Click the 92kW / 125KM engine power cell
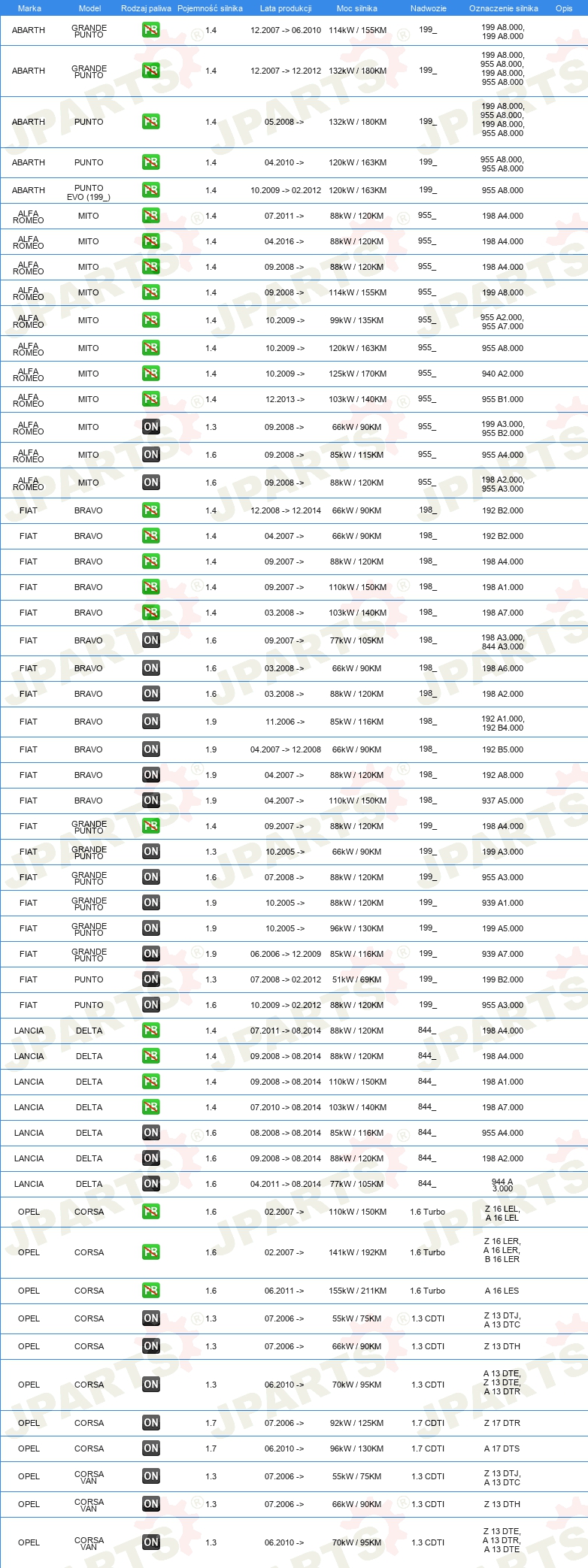588x1568 pixels. tap(357, 1423)
